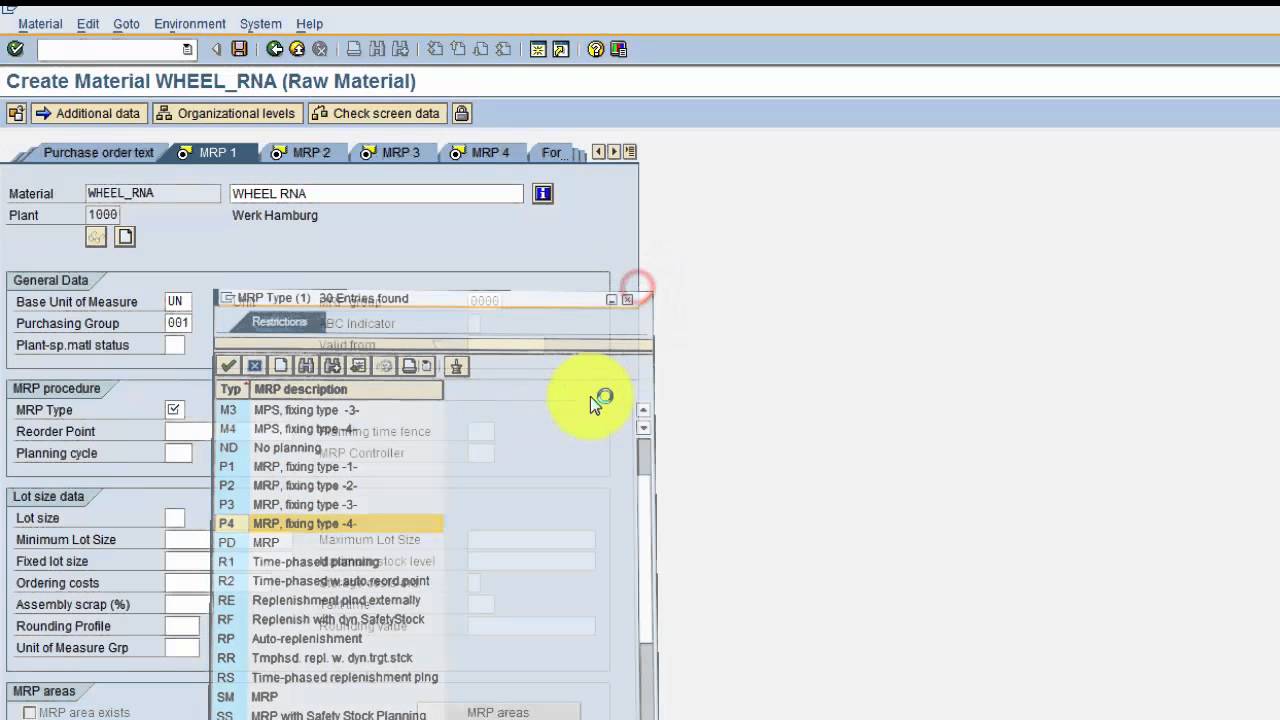Click the Save floppy disk icon

[239, 49]
